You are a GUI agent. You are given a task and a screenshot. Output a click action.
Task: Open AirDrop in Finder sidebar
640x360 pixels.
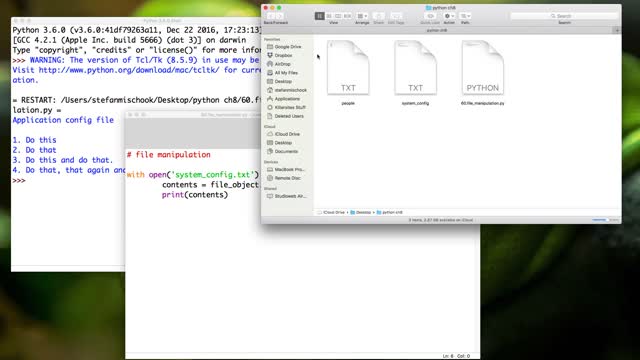[282, 64]
